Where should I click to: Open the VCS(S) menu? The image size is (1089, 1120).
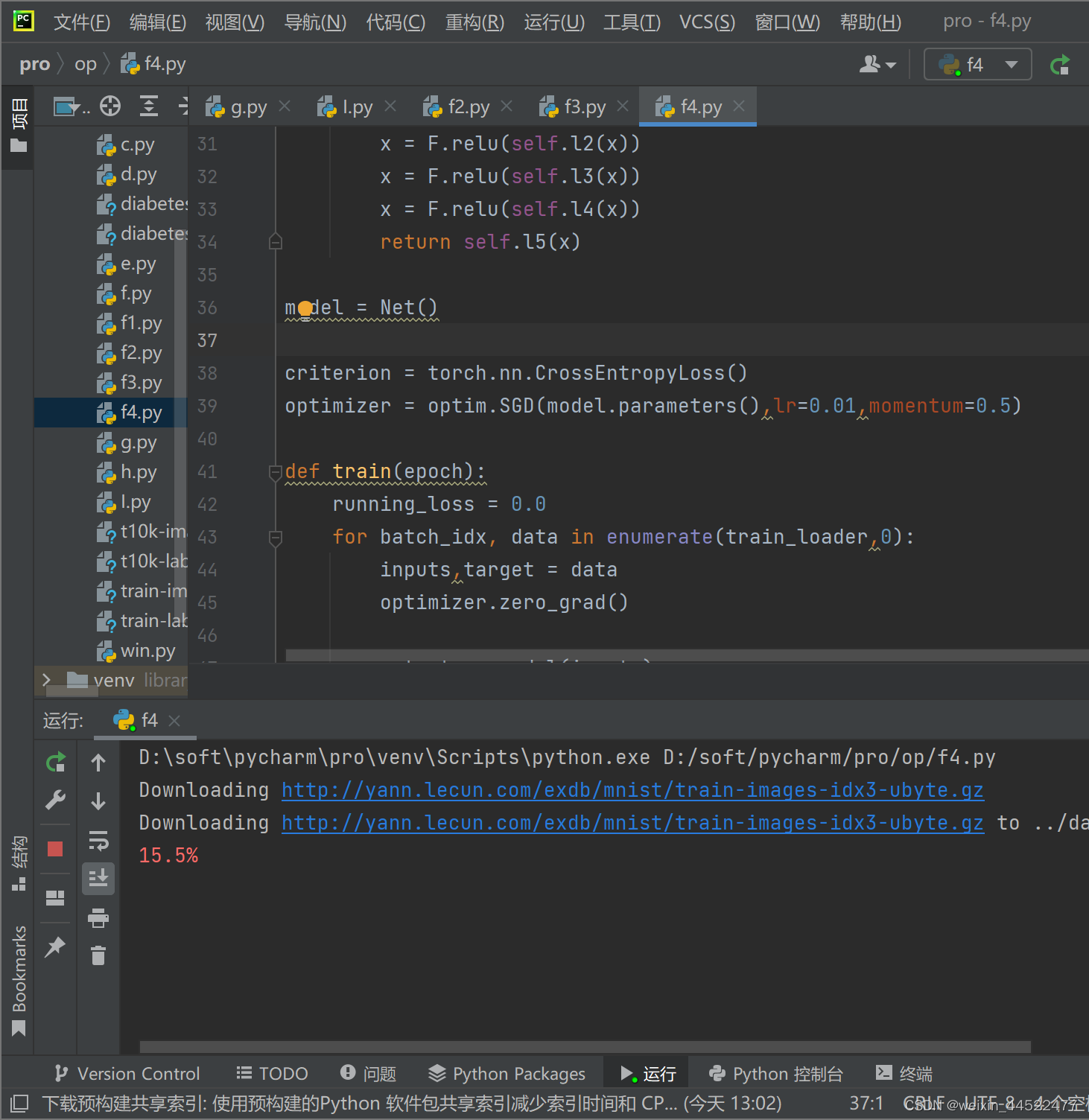708,22
